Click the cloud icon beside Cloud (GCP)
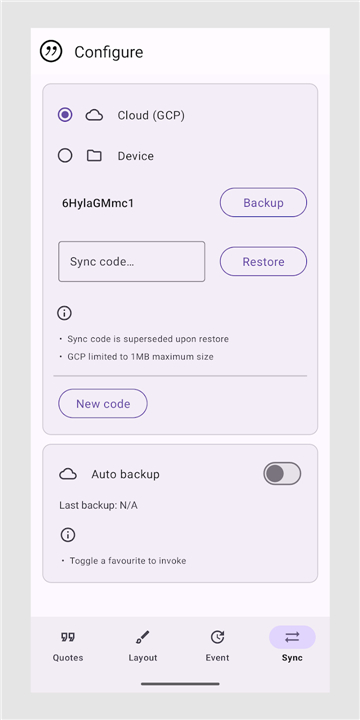The width and height of the screenshot is (360, 720). click(x=94, y=115)
